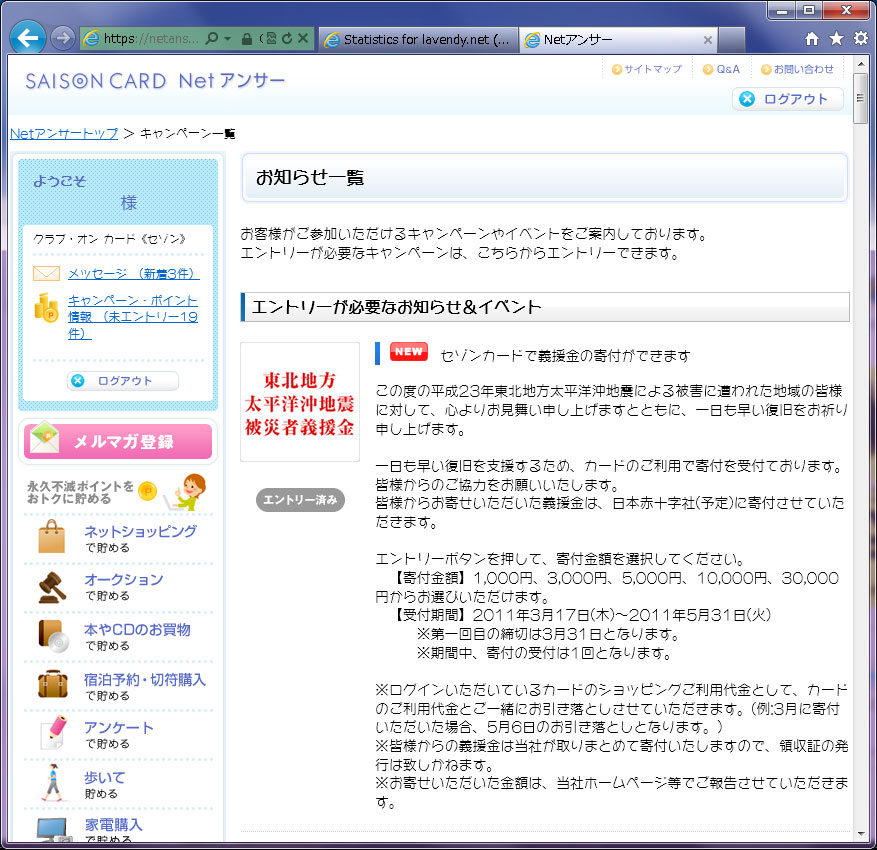Click the メルマガ登録 pink banner button
Viewport: 877px width, 850px height.
pyautogui.click(x=118, y=441)
